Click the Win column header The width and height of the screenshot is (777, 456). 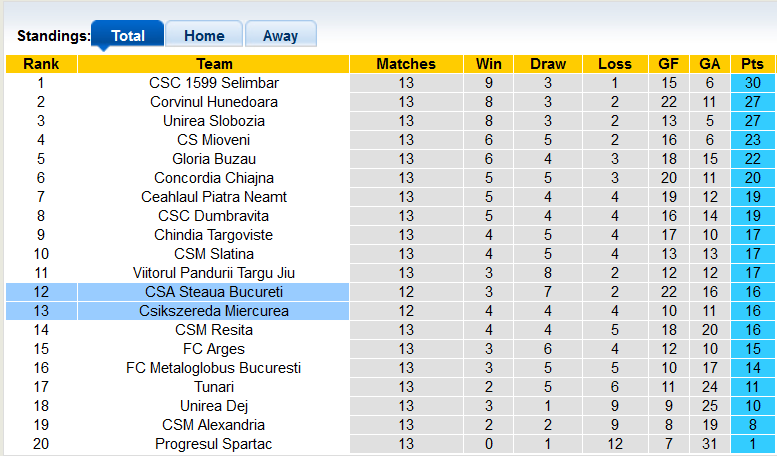(489, 64)
